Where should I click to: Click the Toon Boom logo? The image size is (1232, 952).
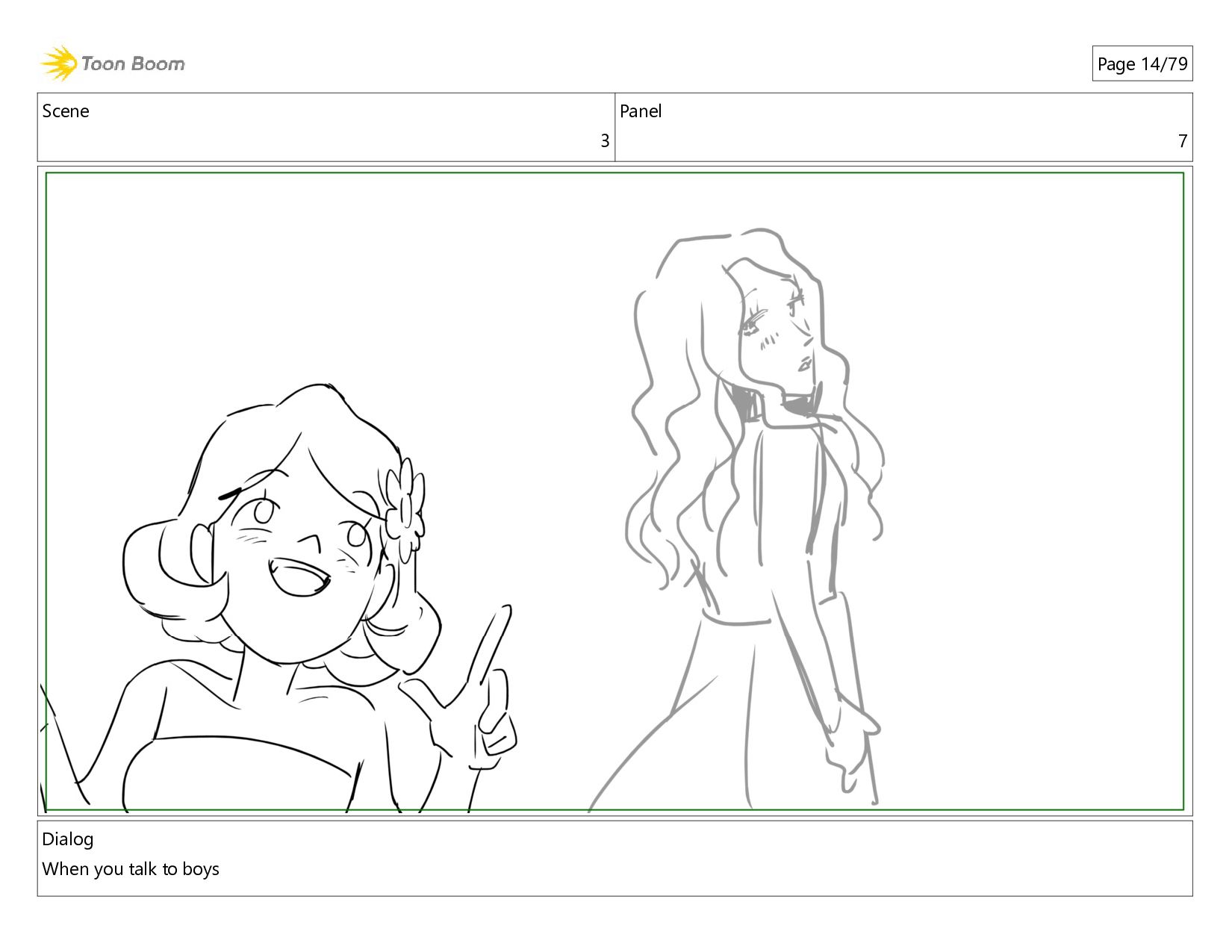pos(112,63)
